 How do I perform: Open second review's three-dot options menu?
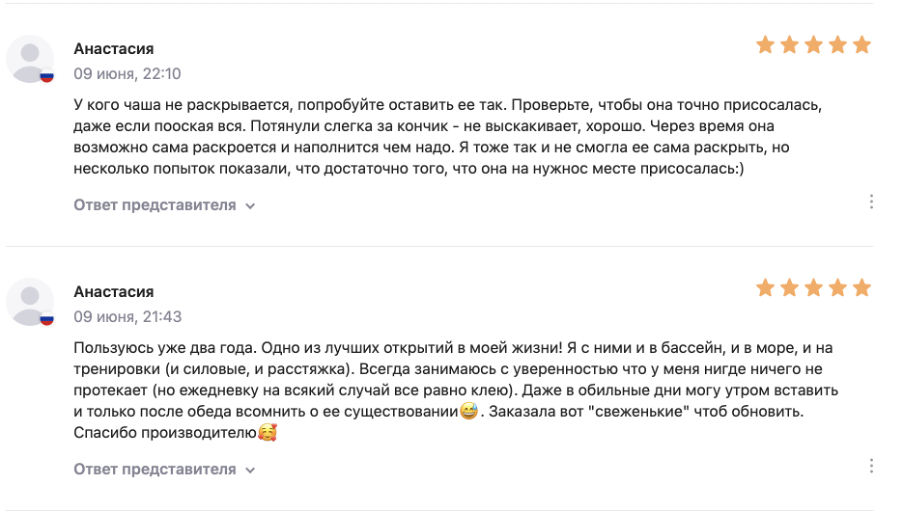[871, 466]
